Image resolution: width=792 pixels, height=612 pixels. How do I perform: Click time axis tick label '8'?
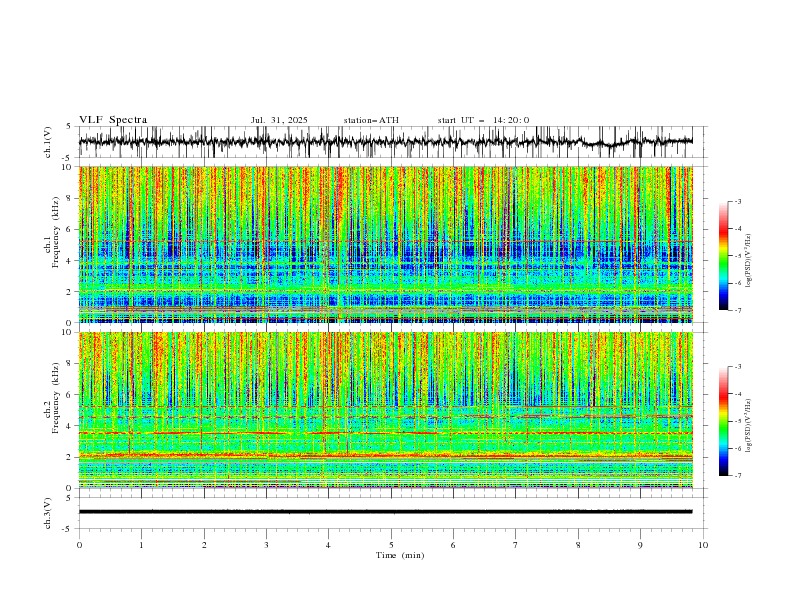[x=578, y=545]
